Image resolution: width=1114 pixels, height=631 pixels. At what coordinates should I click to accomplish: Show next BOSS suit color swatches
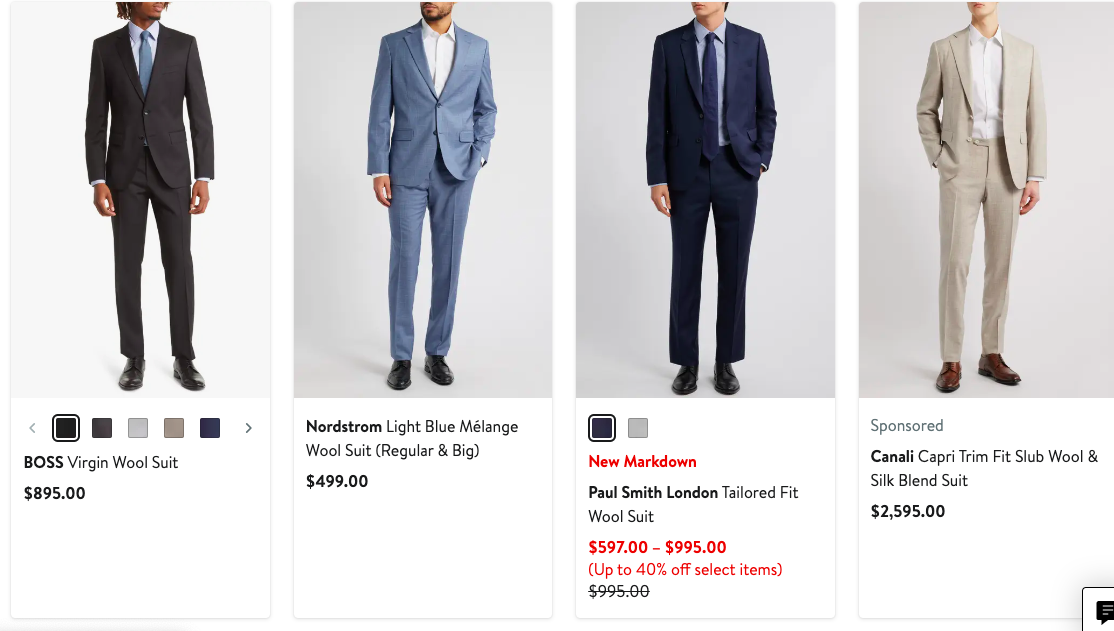click(x=248, y=428)
